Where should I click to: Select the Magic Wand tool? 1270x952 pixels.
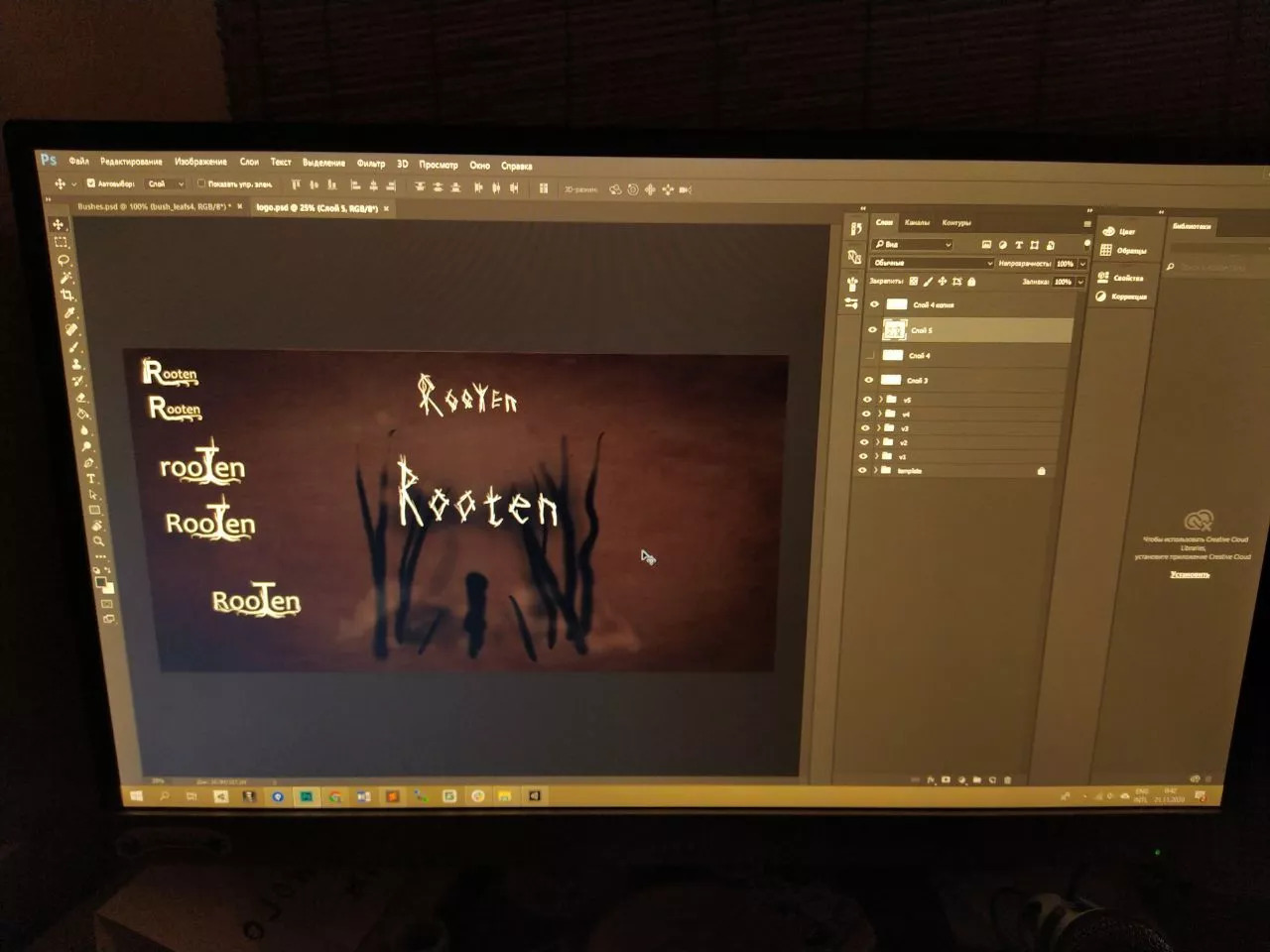click(66, 277)
